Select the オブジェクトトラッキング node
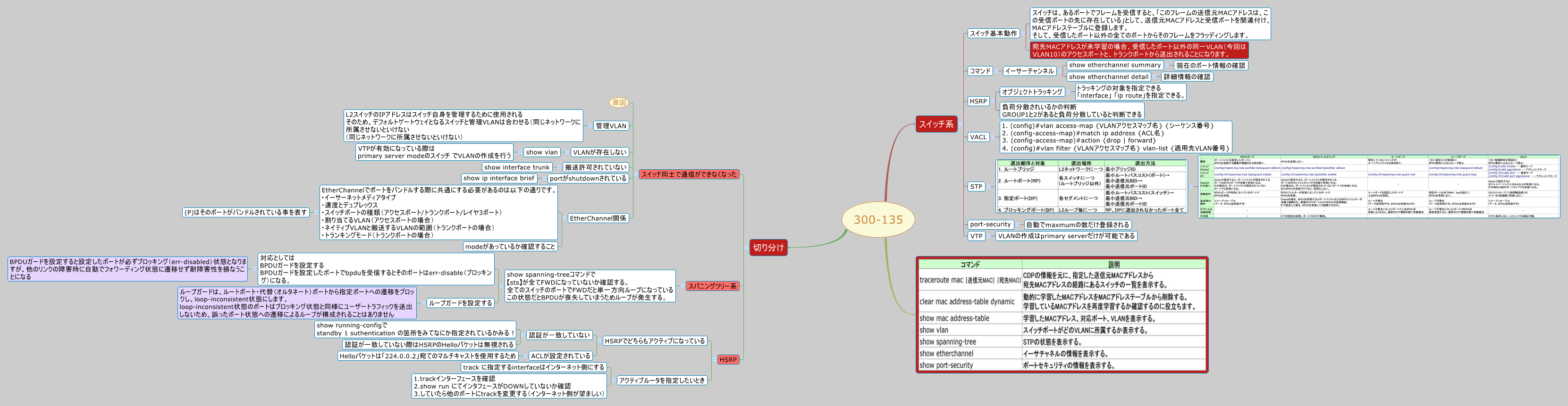The image size is (1568, 406). click(1032, 92)
